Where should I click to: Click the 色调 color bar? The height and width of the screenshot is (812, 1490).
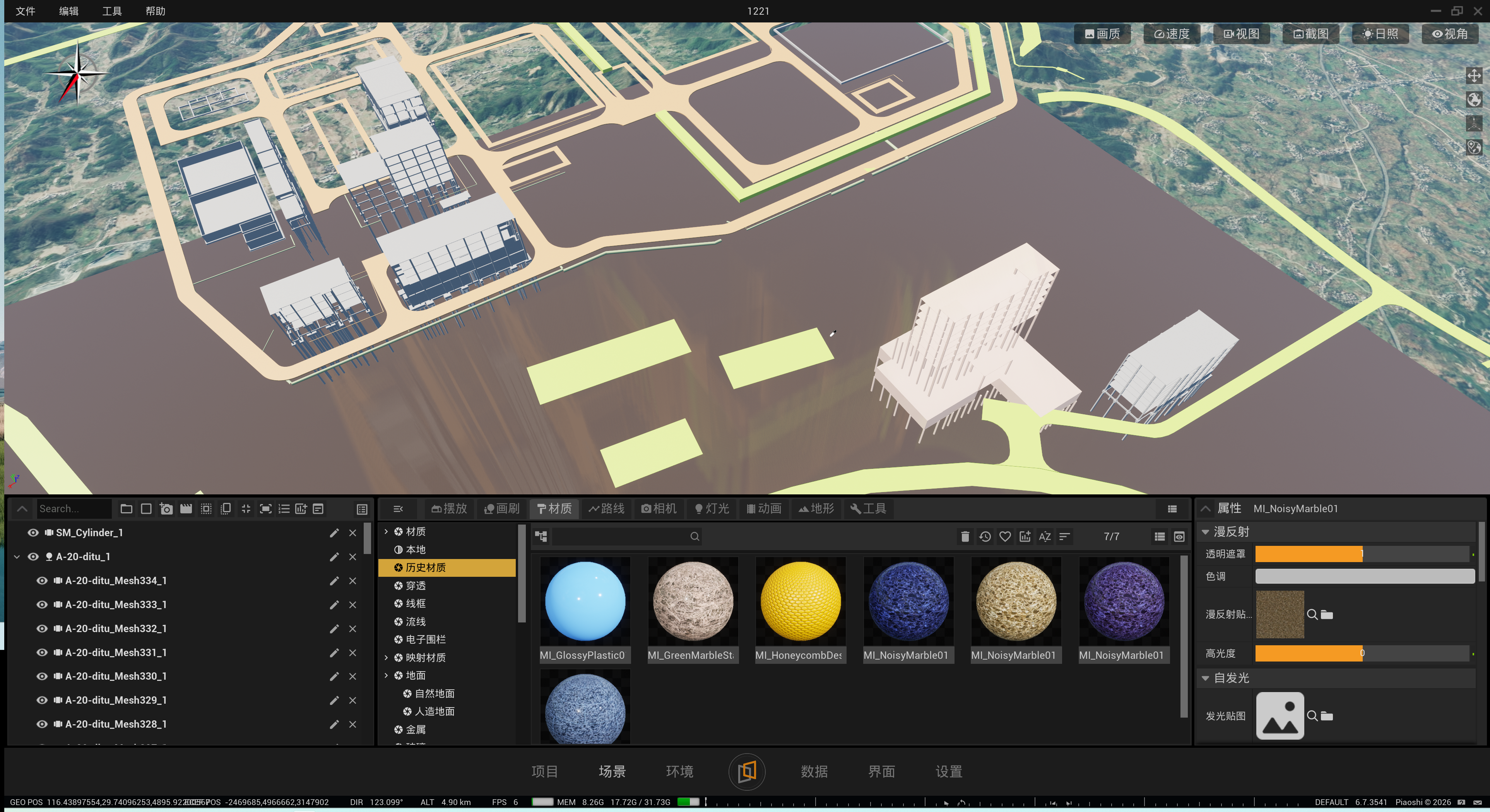pos(1365,576)
